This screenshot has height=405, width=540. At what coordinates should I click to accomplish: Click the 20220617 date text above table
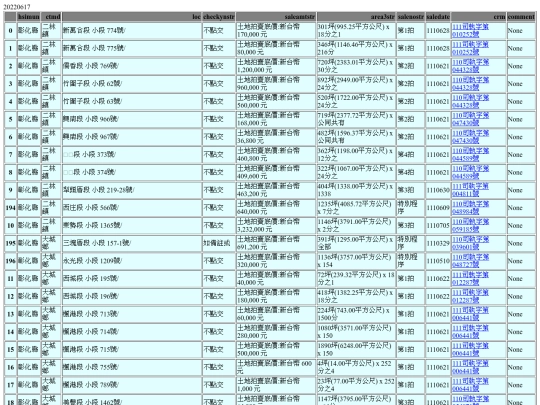click(17, 7)
